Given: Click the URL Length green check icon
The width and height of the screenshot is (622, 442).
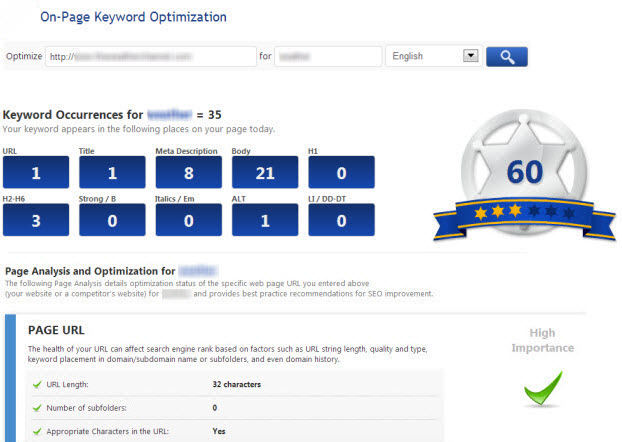Looking at the screenshot, I should pos(37,382).
